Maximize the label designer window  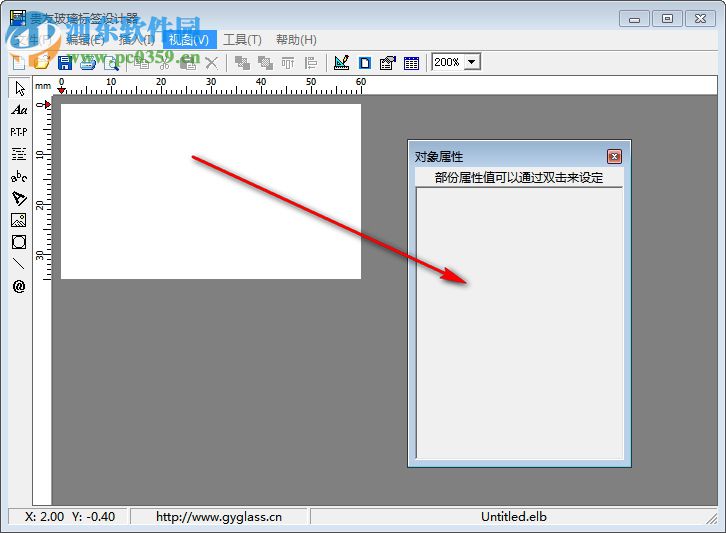667,19
